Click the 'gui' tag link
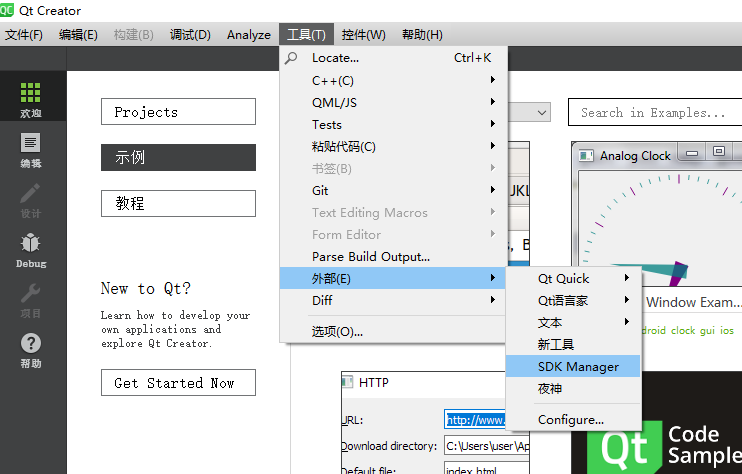742x474 pixels. (x=707, y=330)
